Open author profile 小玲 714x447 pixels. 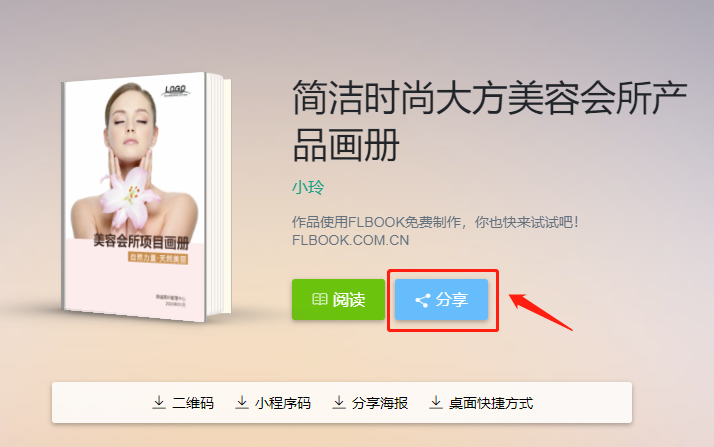pyautogui.click(x=308, y=187)
